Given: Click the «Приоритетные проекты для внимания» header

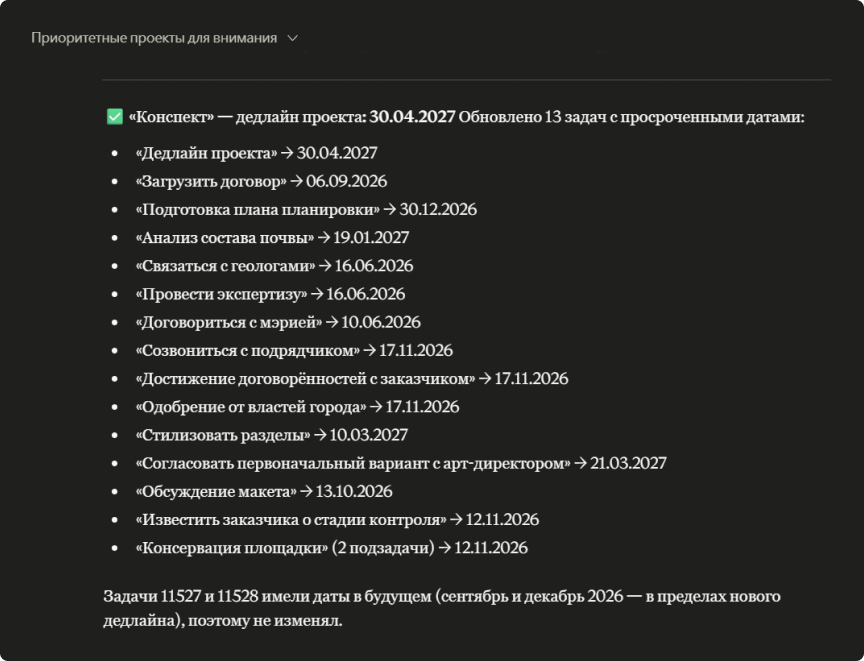Looking at the screenshot, I should coord(154,38).
